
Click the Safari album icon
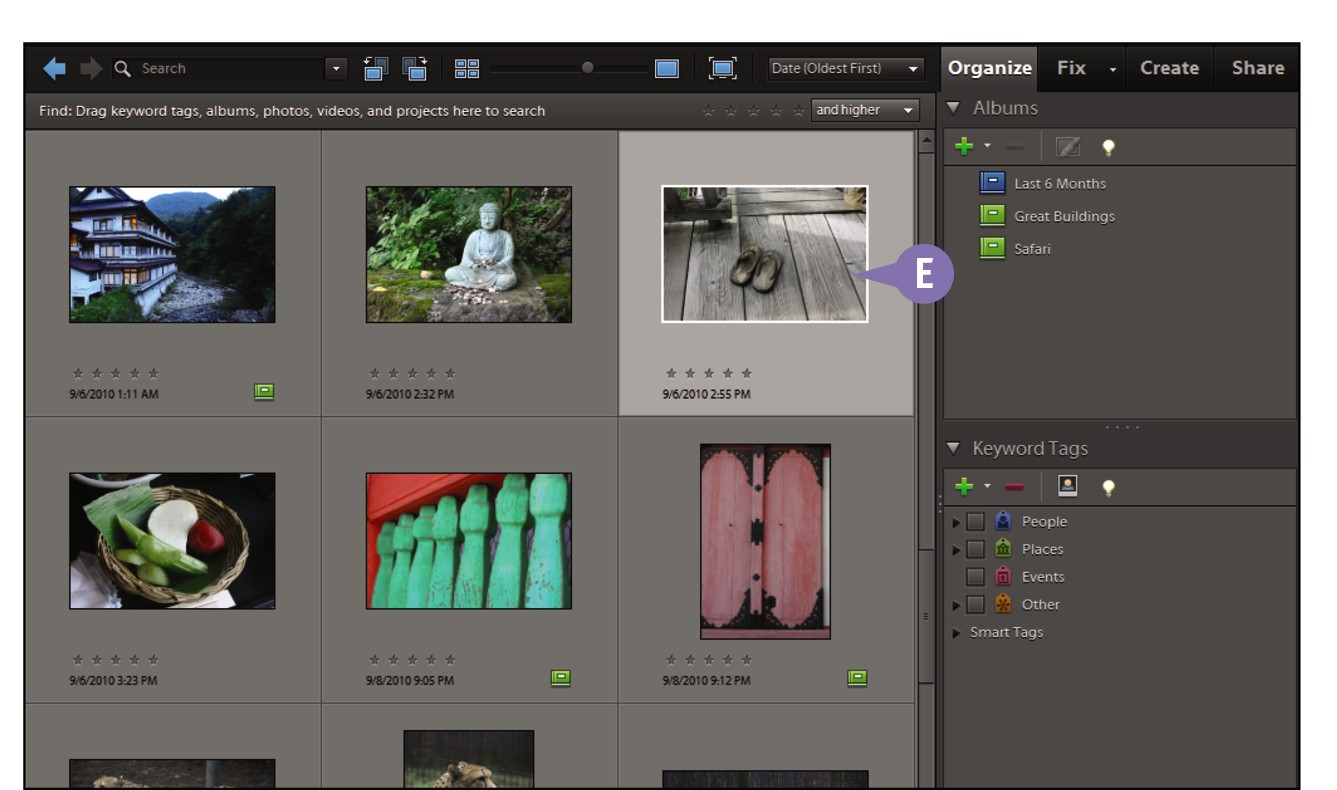(992, 248)
